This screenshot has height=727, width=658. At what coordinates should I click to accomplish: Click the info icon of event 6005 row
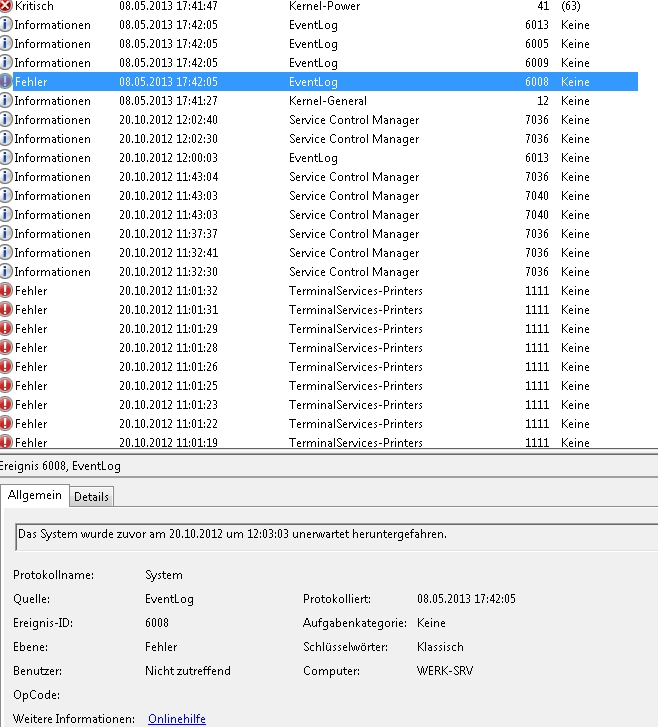click(x=6, y=44)
